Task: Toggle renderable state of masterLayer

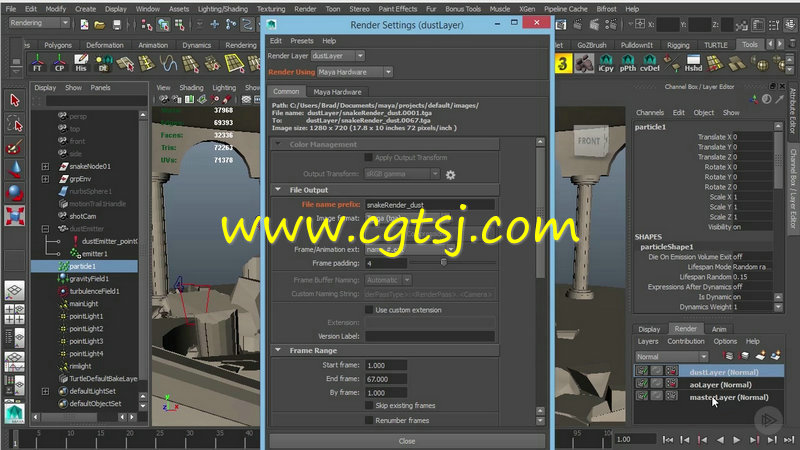Action: tap(642, 396)
